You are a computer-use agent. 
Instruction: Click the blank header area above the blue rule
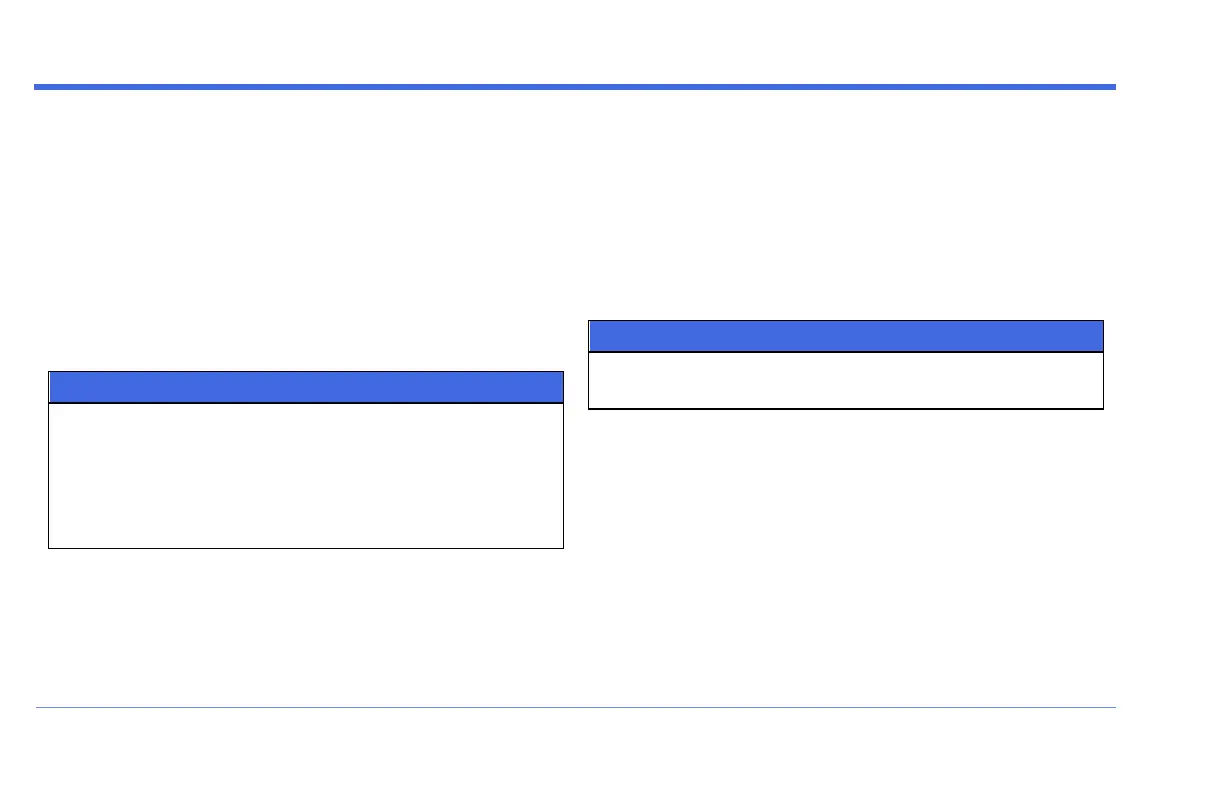coord(574,45)
